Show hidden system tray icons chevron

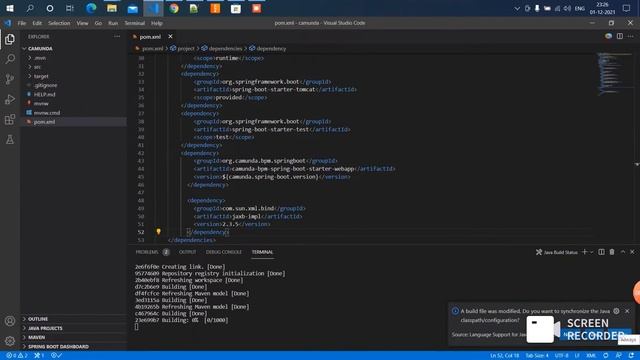[x=517, y=8]
